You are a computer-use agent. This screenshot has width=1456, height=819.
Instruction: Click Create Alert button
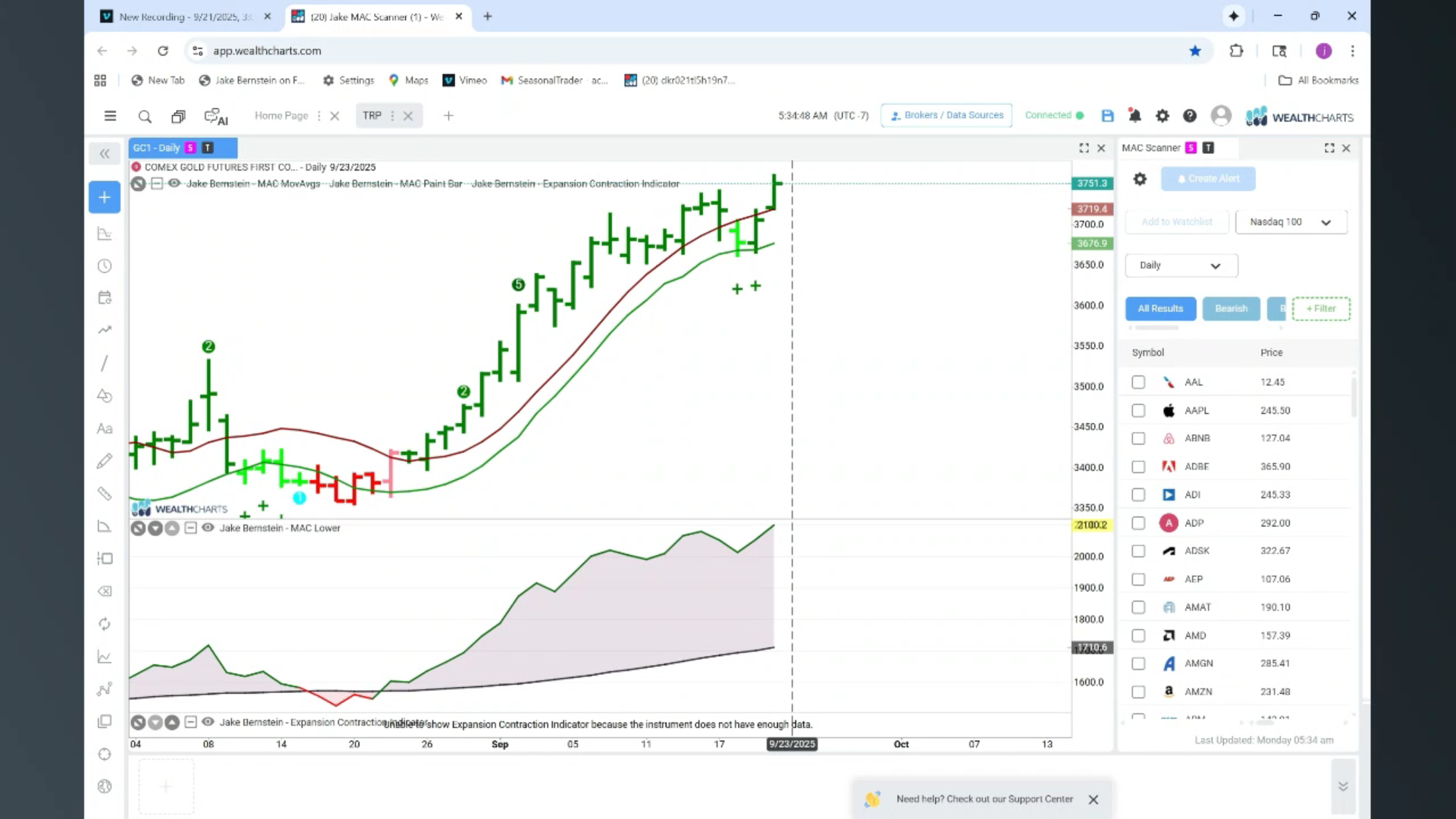(1208, 179)
